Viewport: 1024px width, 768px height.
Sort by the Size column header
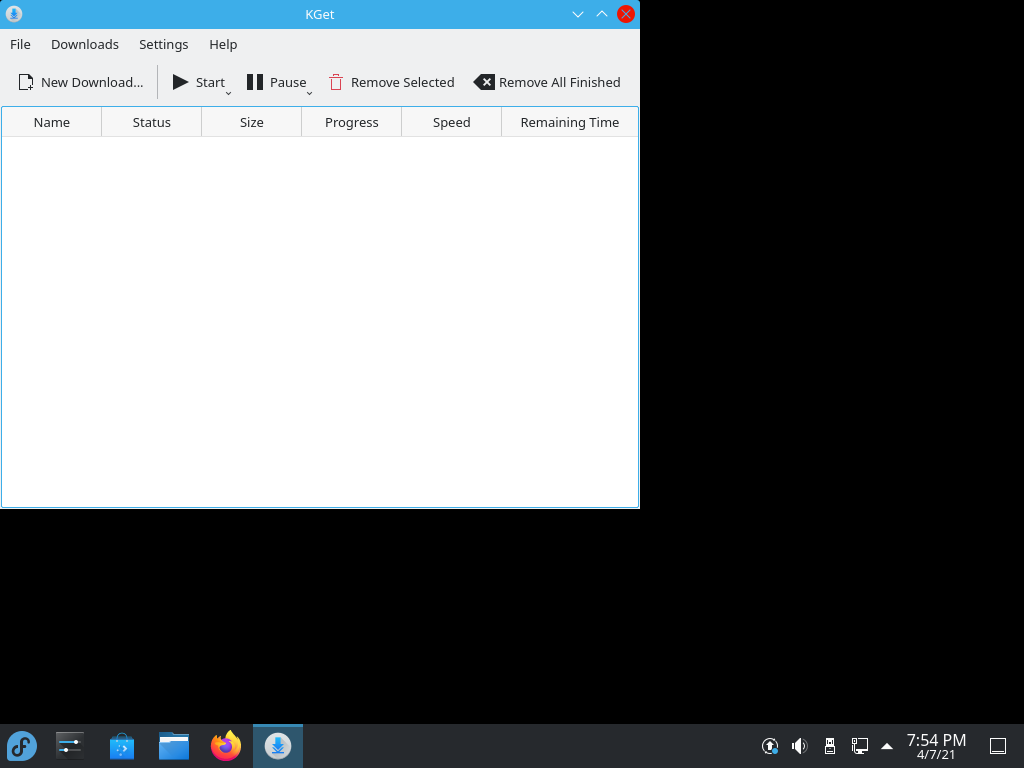(251, 122)
